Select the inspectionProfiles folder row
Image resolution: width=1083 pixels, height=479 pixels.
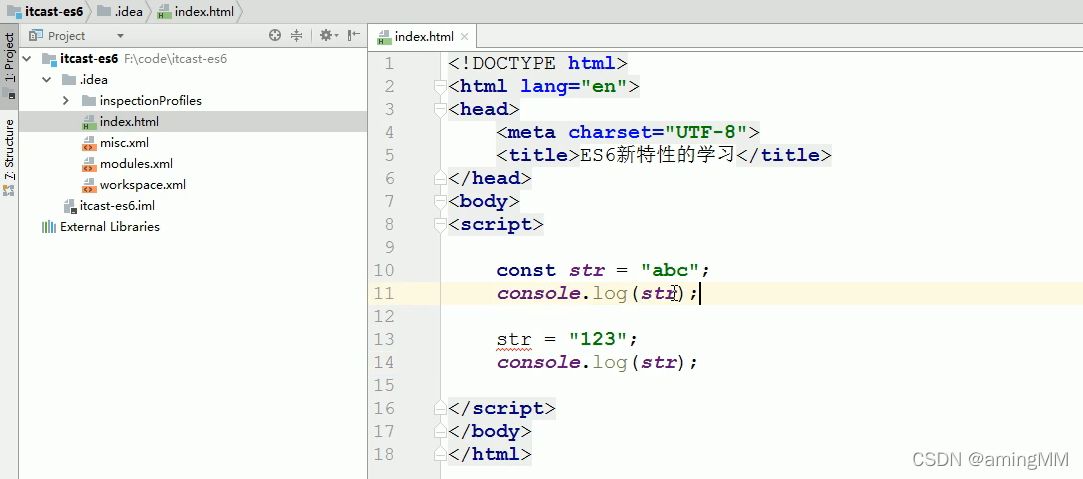[x=193, y=101]
